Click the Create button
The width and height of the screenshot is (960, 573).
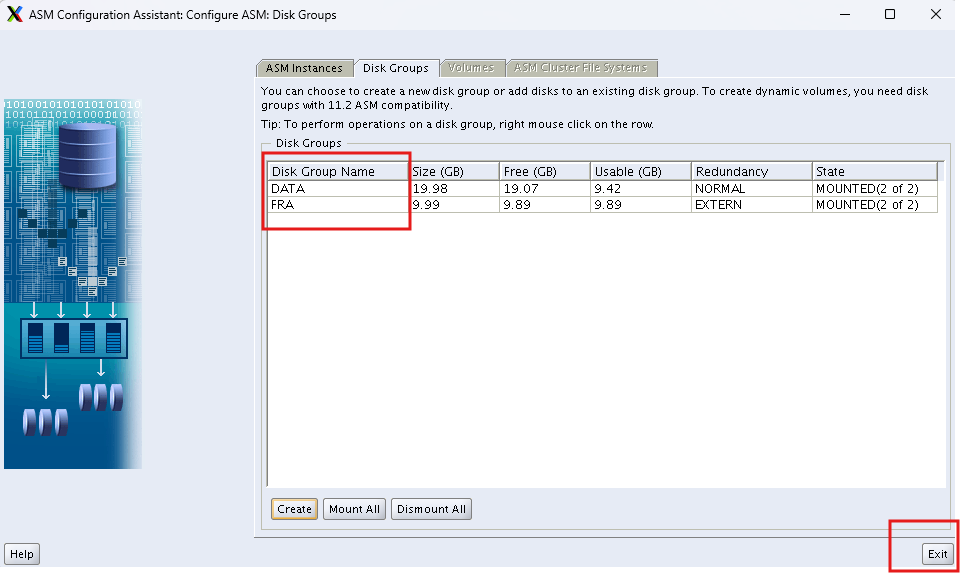point(294,509)
